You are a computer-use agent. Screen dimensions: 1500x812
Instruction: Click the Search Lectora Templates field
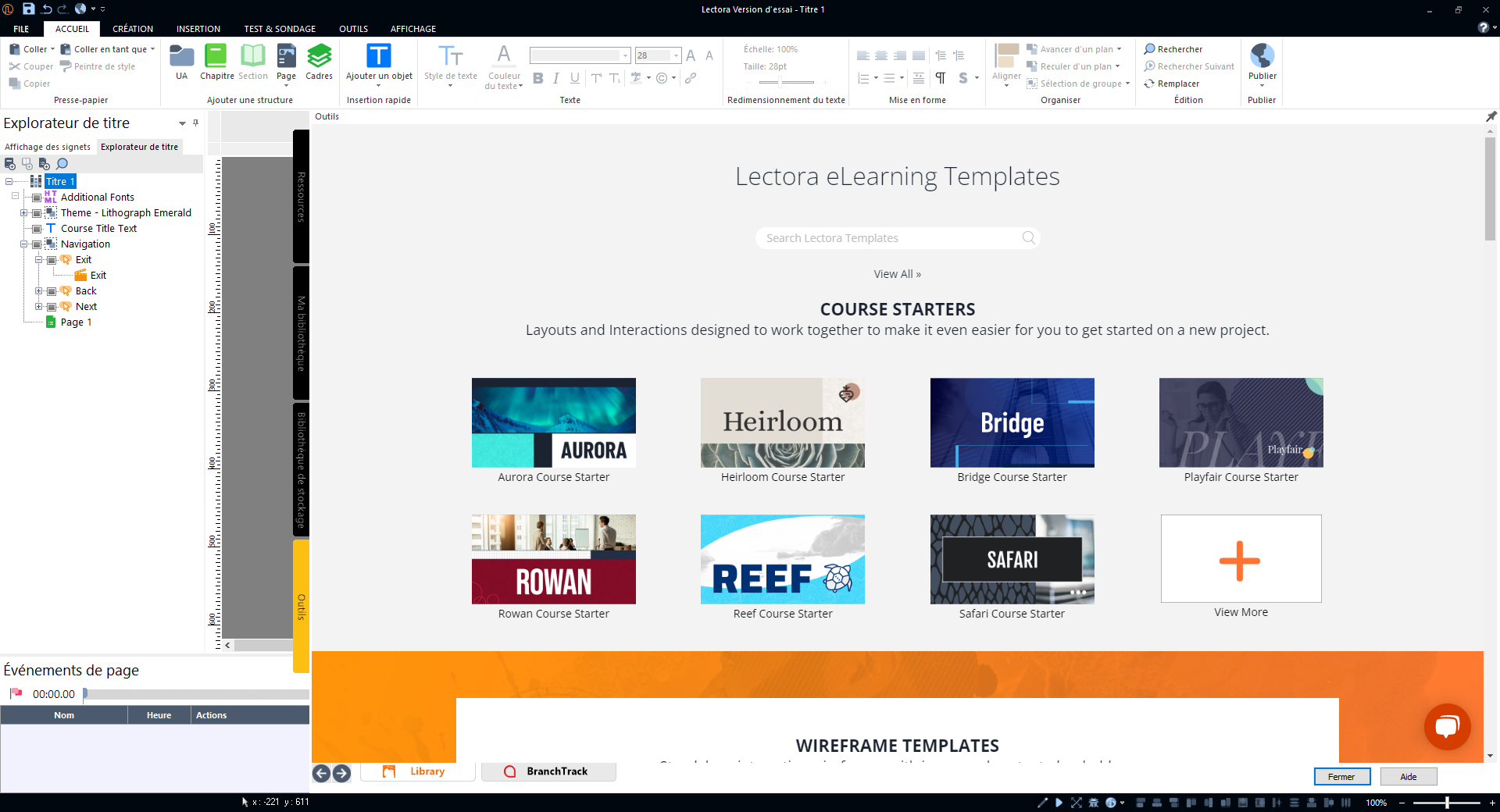[x=897, y=237]
